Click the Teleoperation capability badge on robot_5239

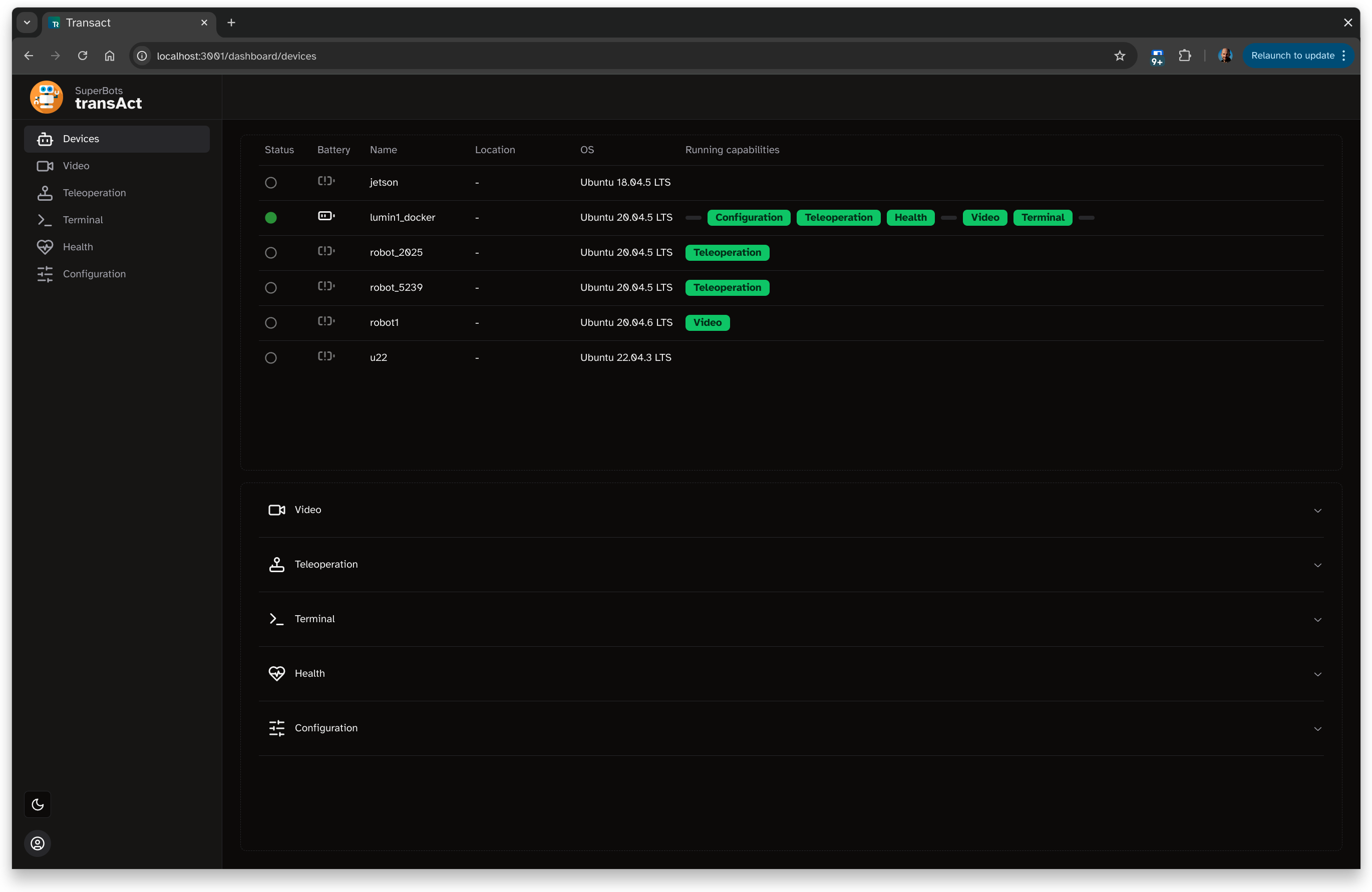[727, 287]
